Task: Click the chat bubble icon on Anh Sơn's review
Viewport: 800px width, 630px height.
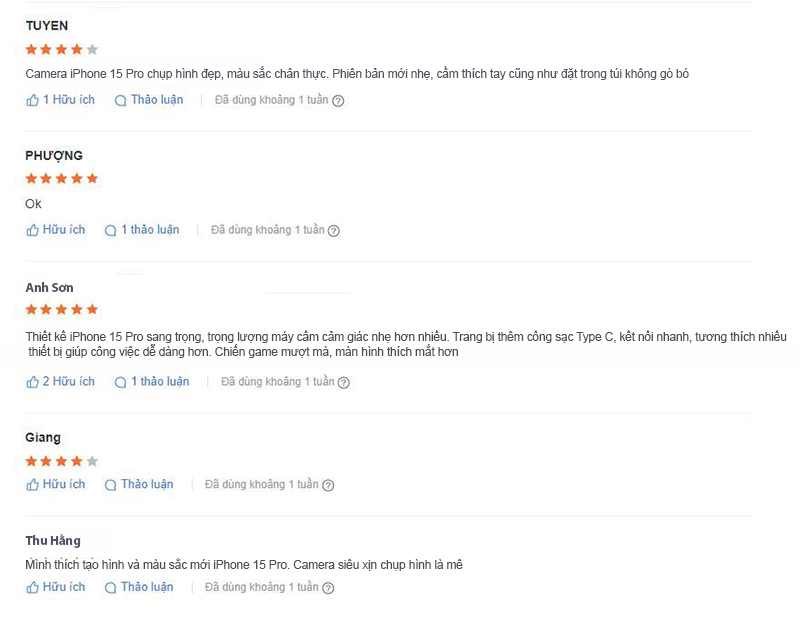Action: point(121,382)
